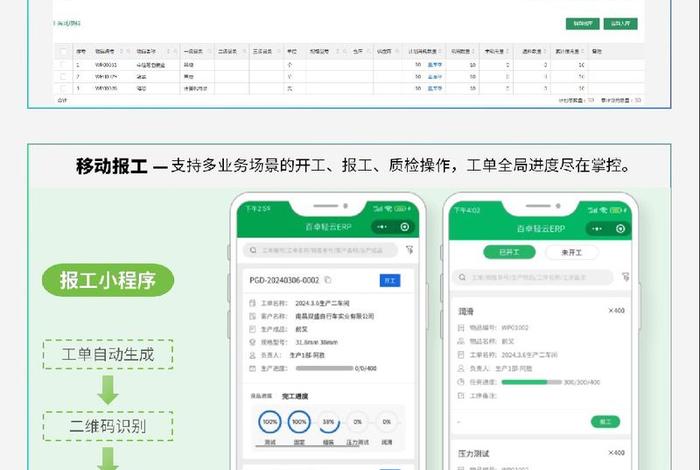Image resolution: width=700 pixels, height=470 pixels.
Task: Tap the mini-program close circle in the left phone
Action: pos(404,227)
